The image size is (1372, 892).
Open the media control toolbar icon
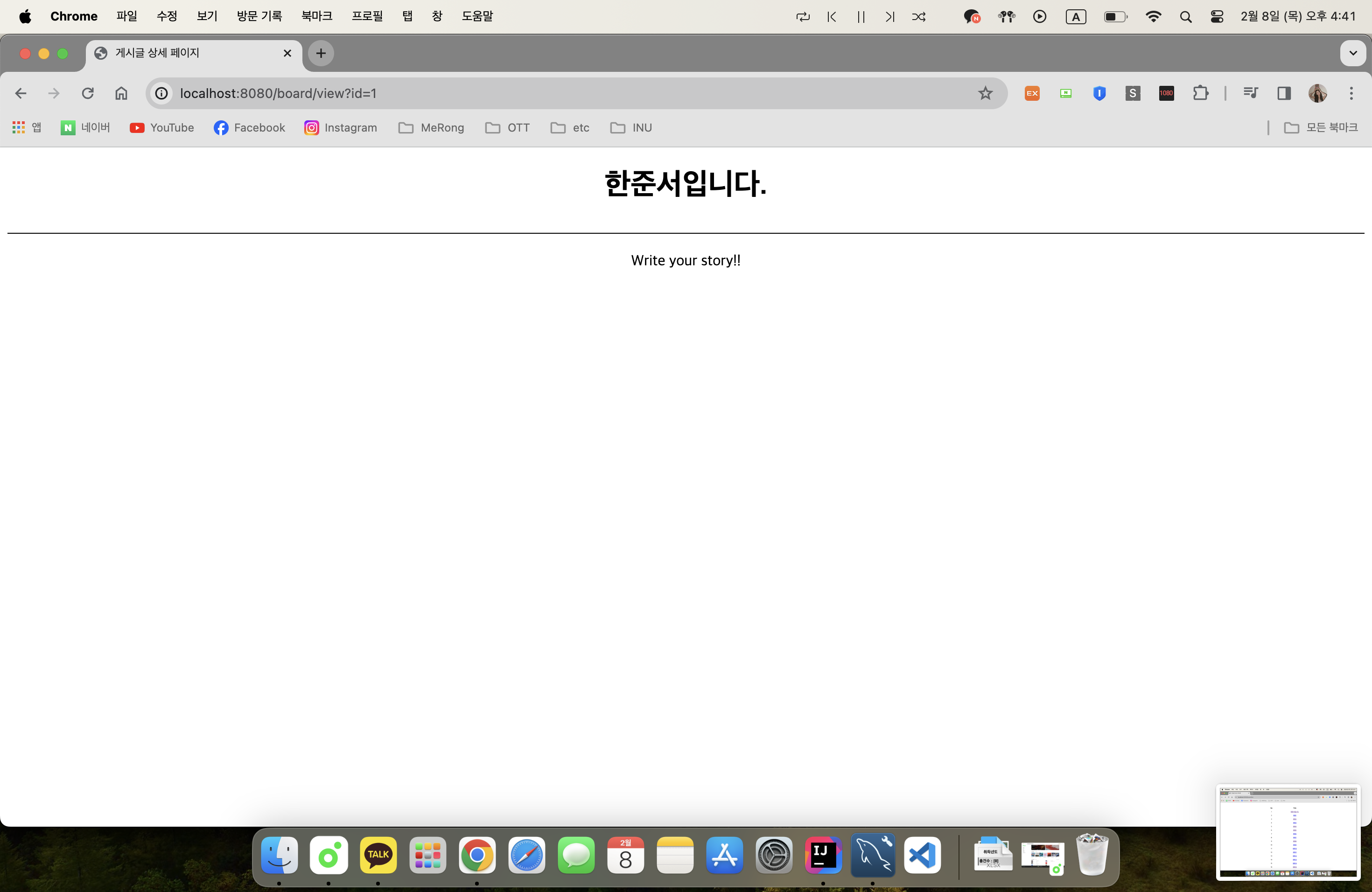point(1250,93)
